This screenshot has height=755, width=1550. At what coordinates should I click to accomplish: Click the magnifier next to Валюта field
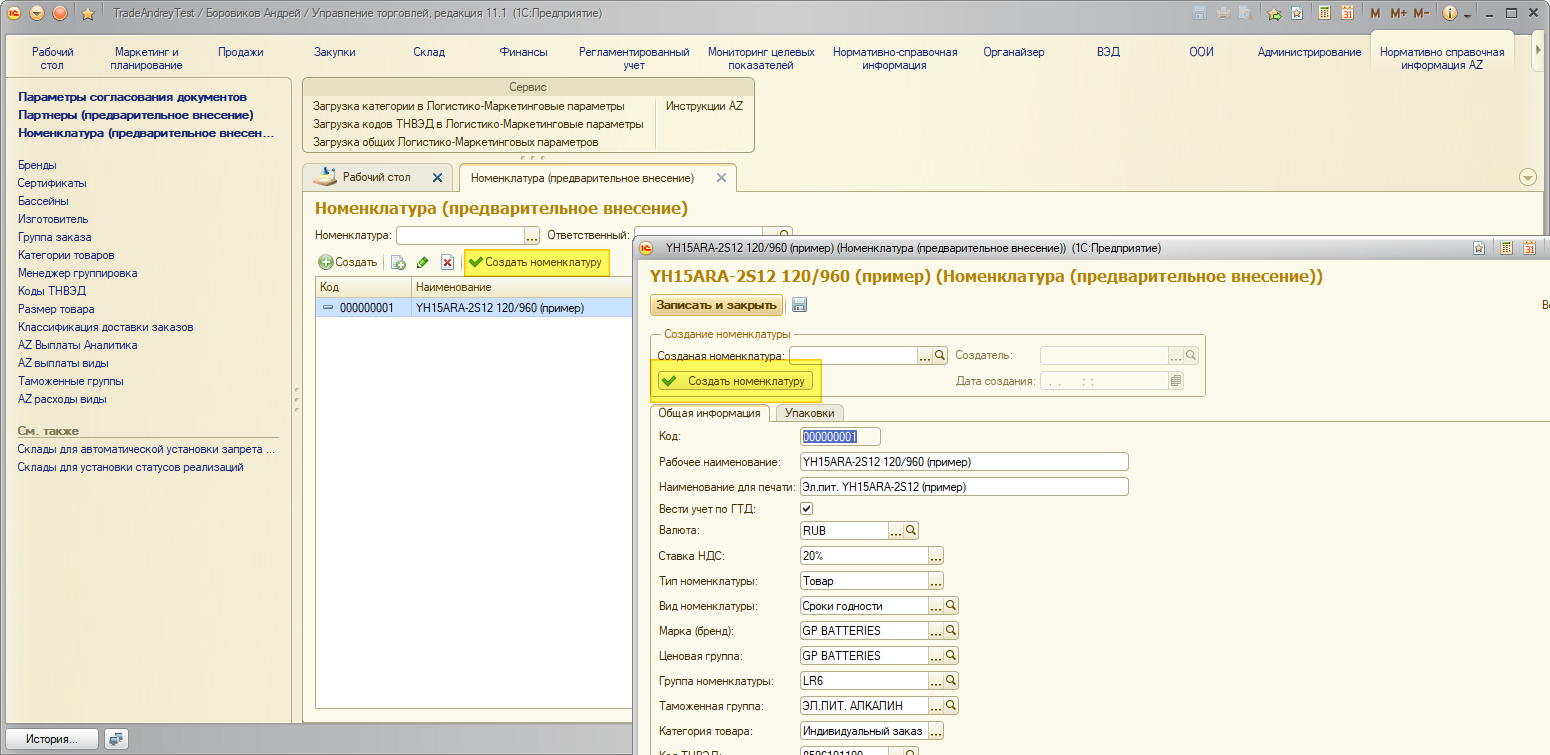[x=911, y=531]
